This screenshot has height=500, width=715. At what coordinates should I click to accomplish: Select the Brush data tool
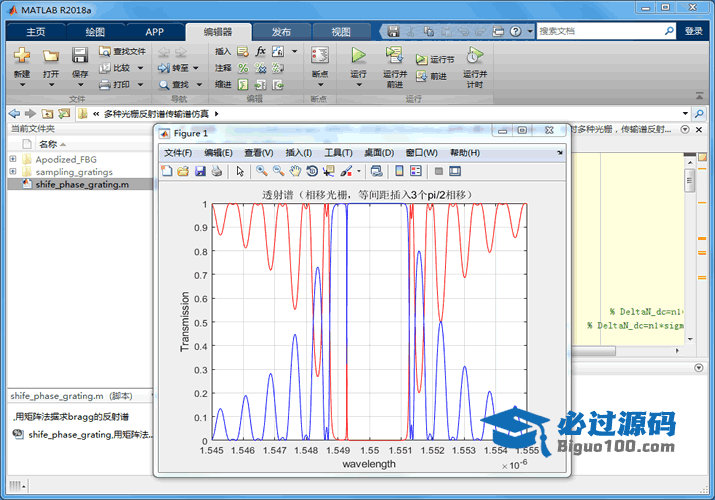[346, 171]
